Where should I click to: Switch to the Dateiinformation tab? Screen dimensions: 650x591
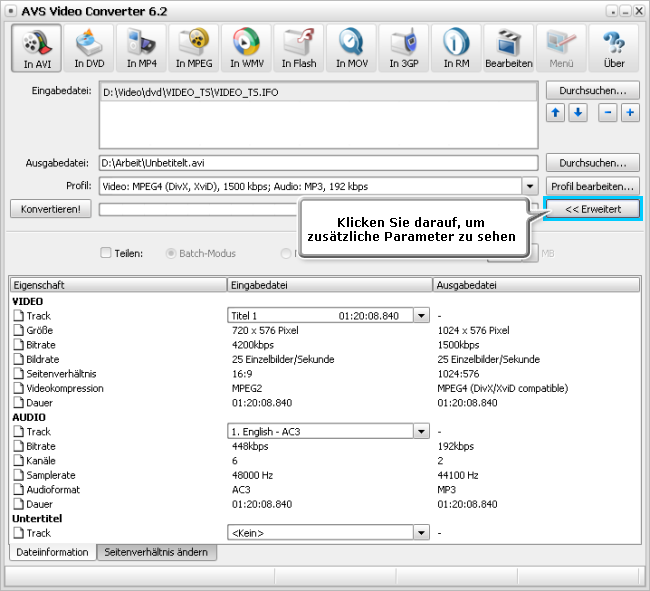[52, 552]
